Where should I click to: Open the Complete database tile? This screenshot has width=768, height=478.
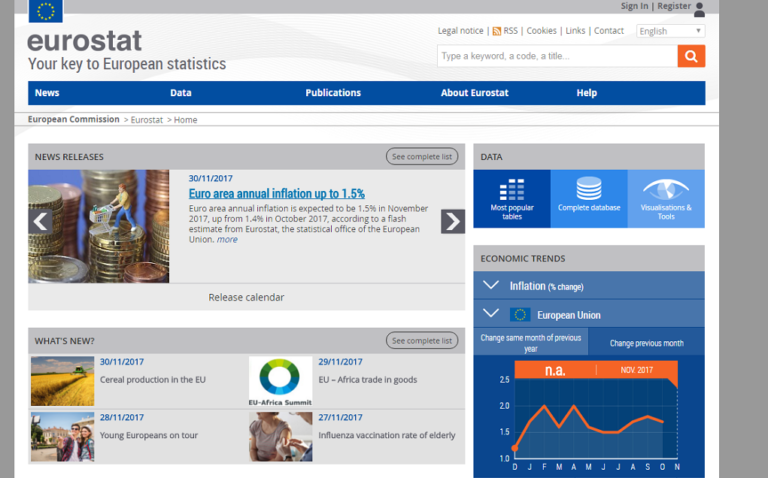tap(589, 199)
